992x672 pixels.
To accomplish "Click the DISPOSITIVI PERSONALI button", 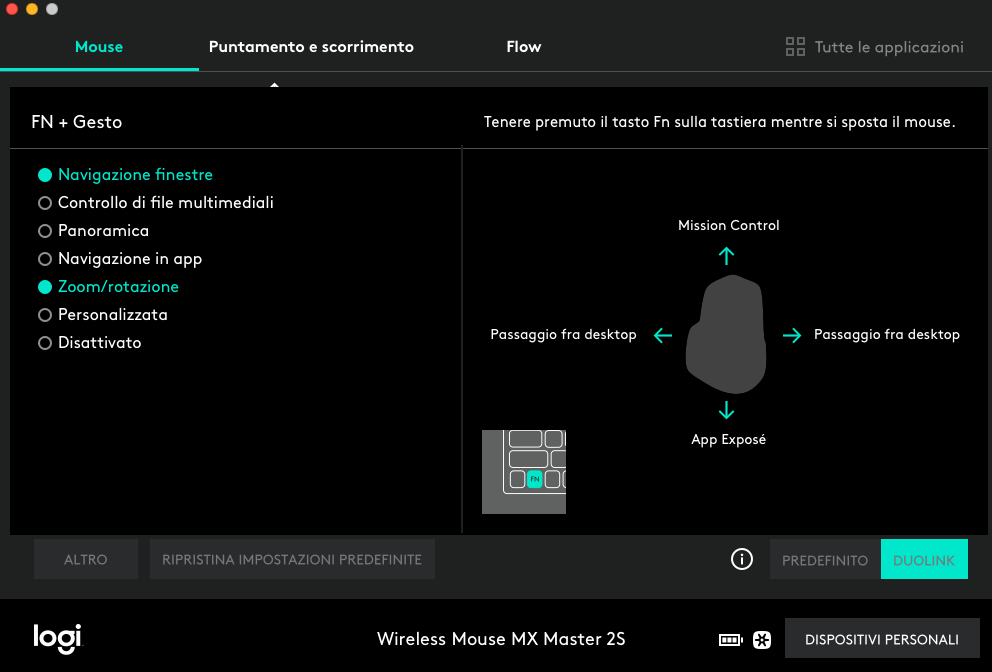I will pyautogui.click(x=881, y=640).
